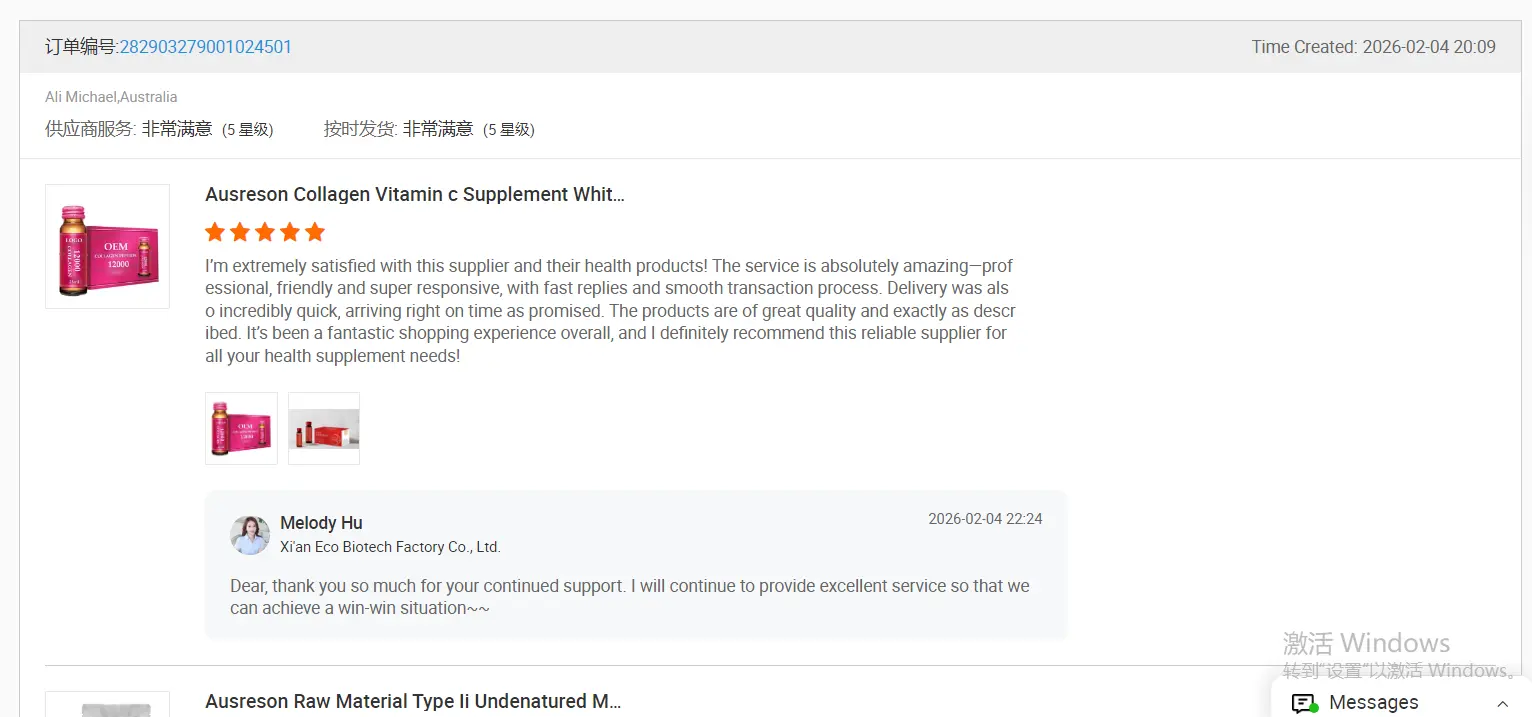Open order number 282903279001024501
Screen dimensions: 1532x717
point(206,47)
